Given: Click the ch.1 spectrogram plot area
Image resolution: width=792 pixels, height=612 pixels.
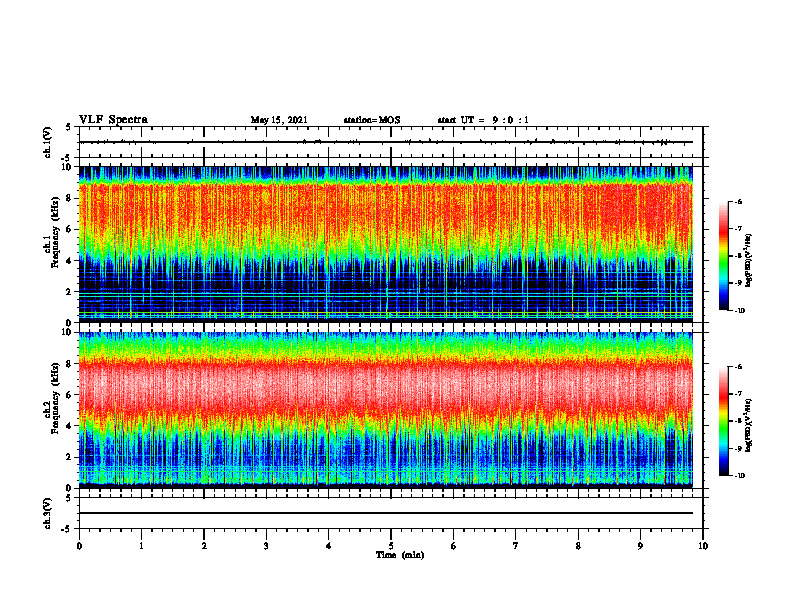Looking at the screenshot, I should click(x=386, y=244).
